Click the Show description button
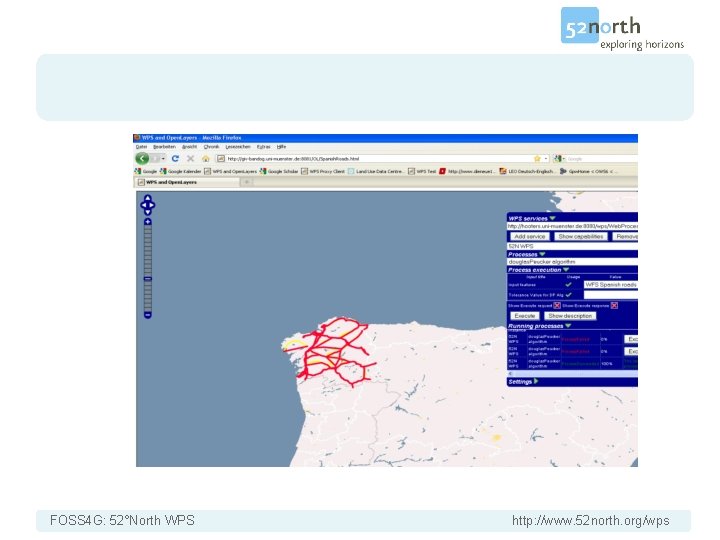 pos(570,316)
